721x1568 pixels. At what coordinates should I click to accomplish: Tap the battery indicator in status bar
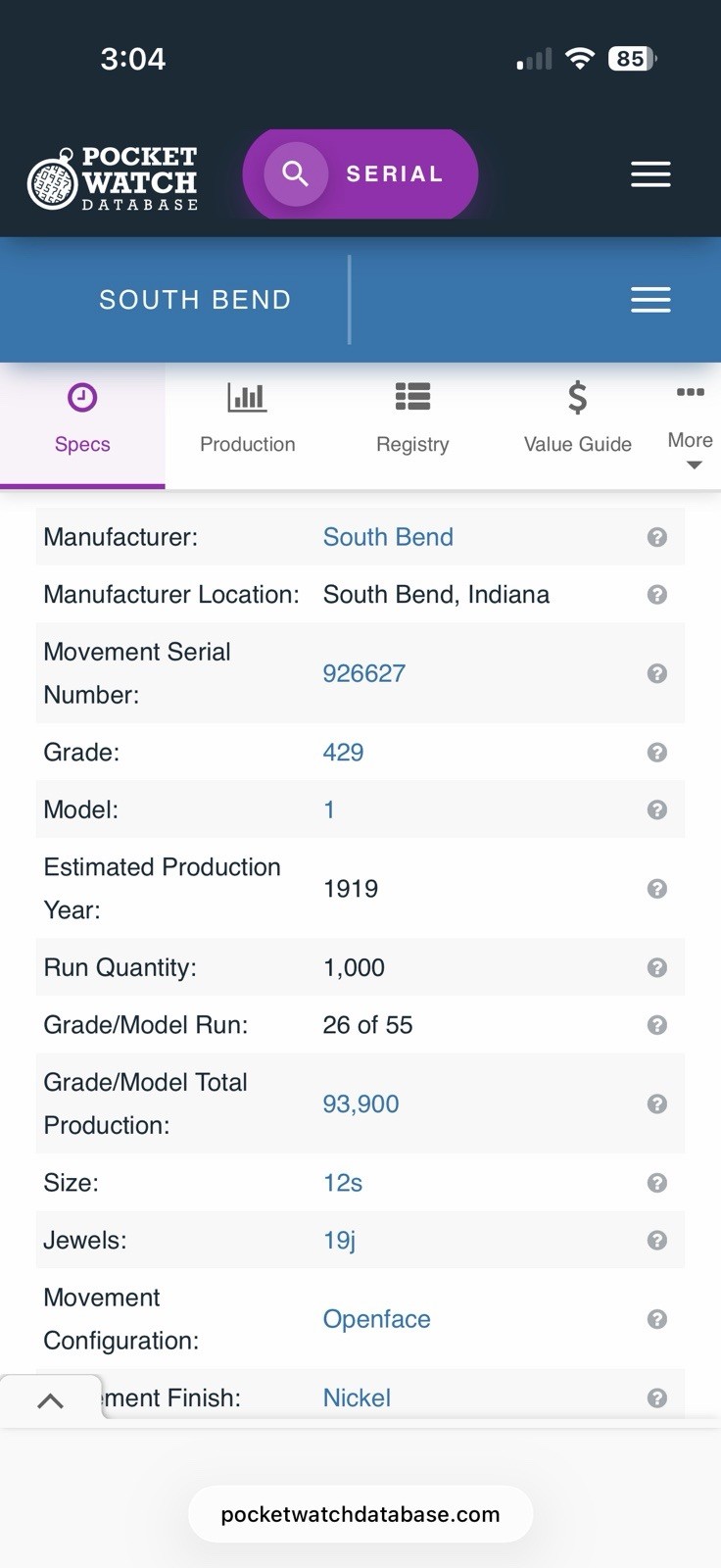click(632, 59)
